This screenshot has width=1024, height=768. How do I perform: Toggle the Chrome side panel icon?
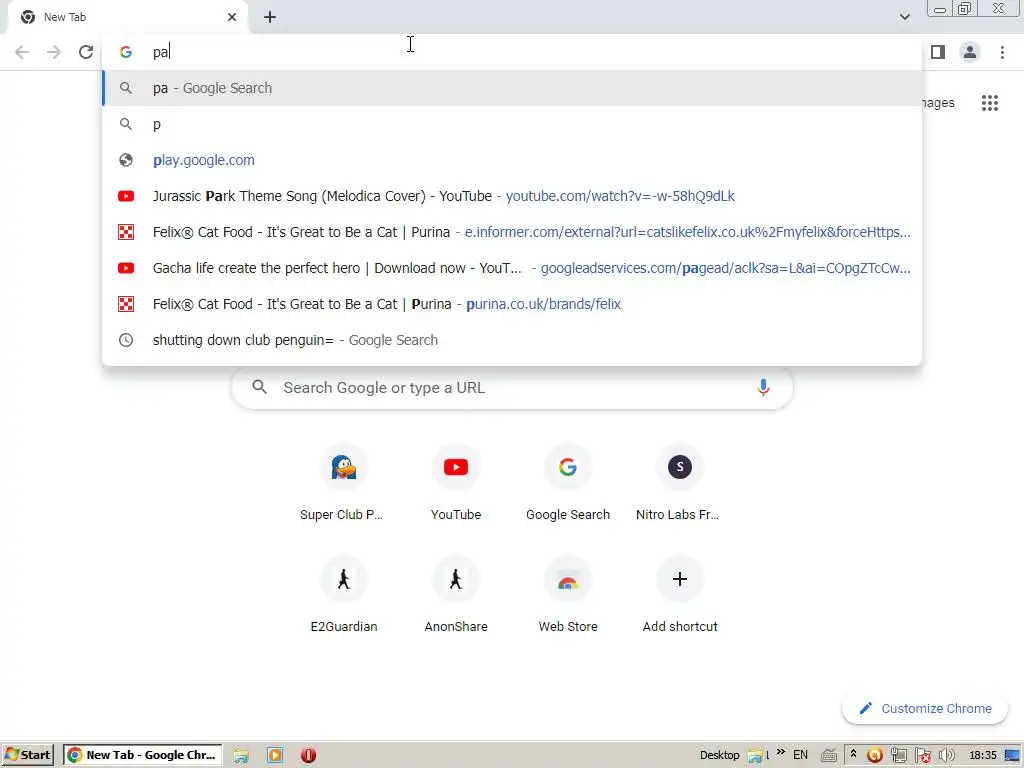coord(938,52)
